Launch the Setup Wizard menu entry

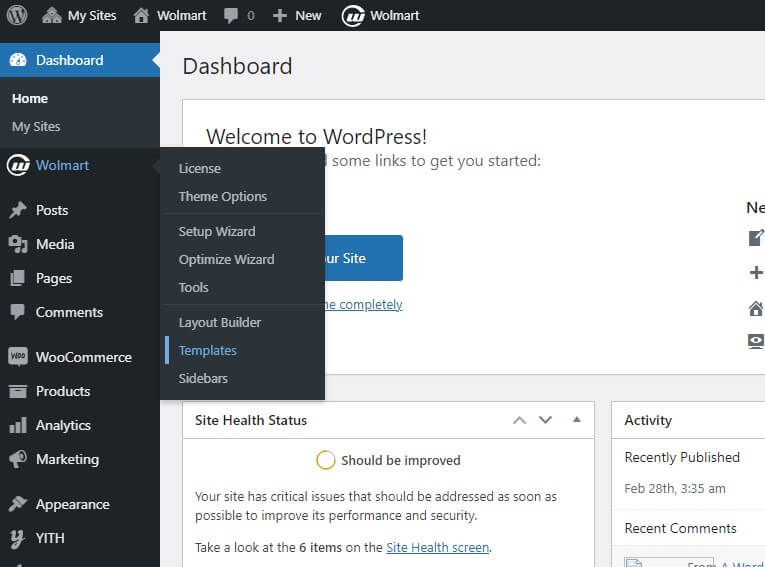(216, 231)
